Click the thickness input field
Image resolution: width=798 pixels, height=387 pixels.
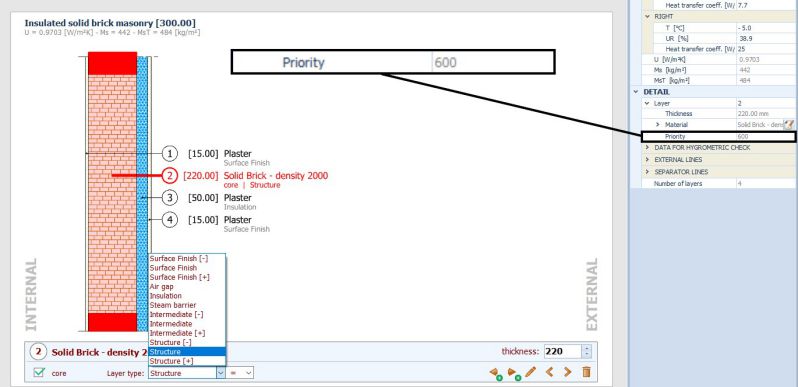click(x=562, y=351)
